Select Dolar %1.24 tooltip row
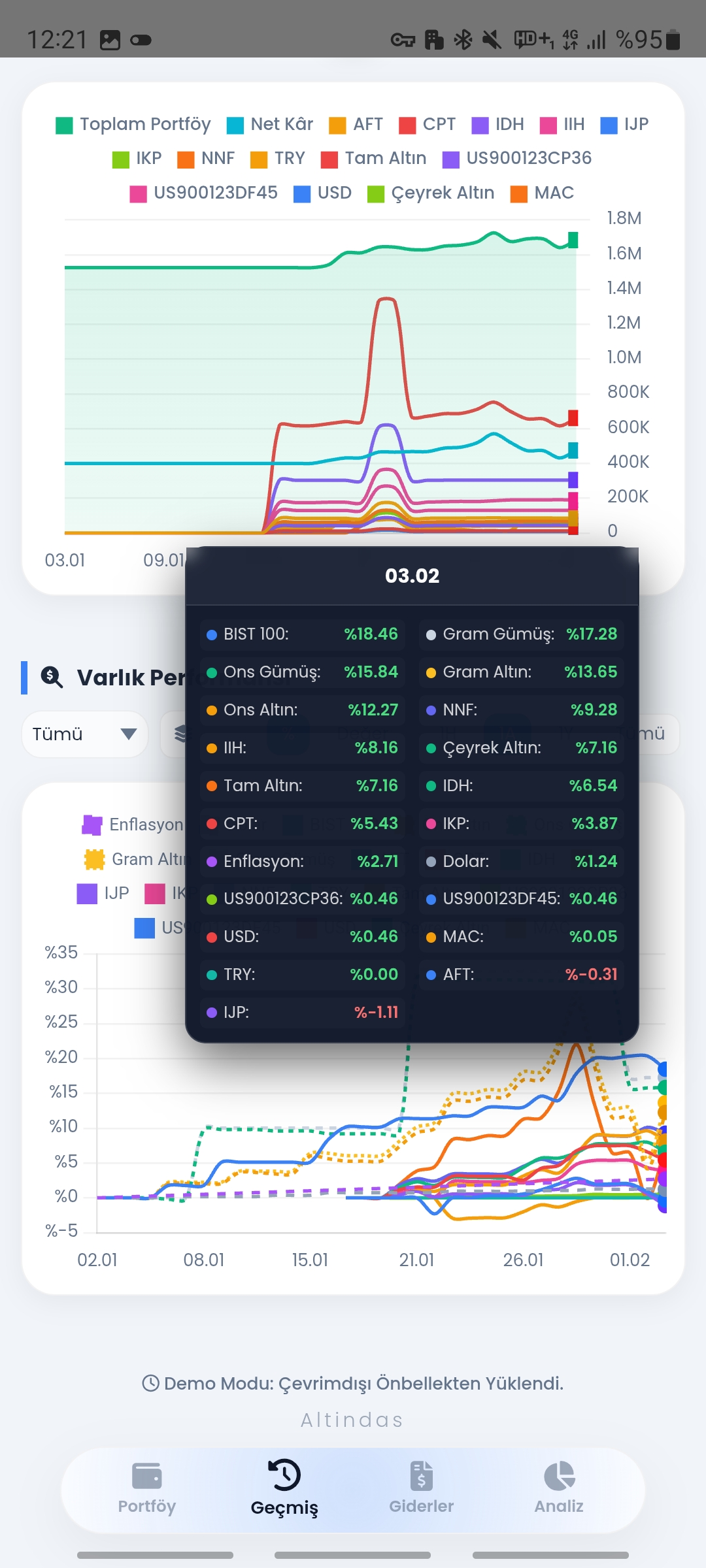The image size is (706, 1568). 522,861
